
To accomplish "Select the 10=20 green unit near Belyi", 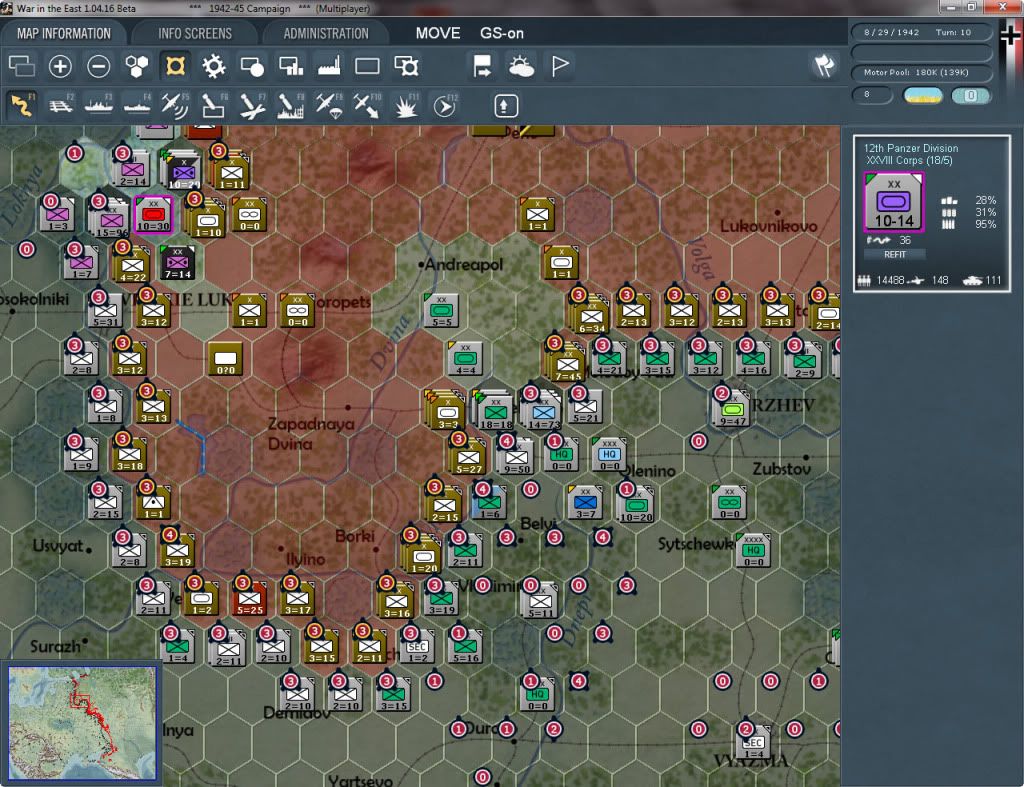I will (x=635, y=505).
